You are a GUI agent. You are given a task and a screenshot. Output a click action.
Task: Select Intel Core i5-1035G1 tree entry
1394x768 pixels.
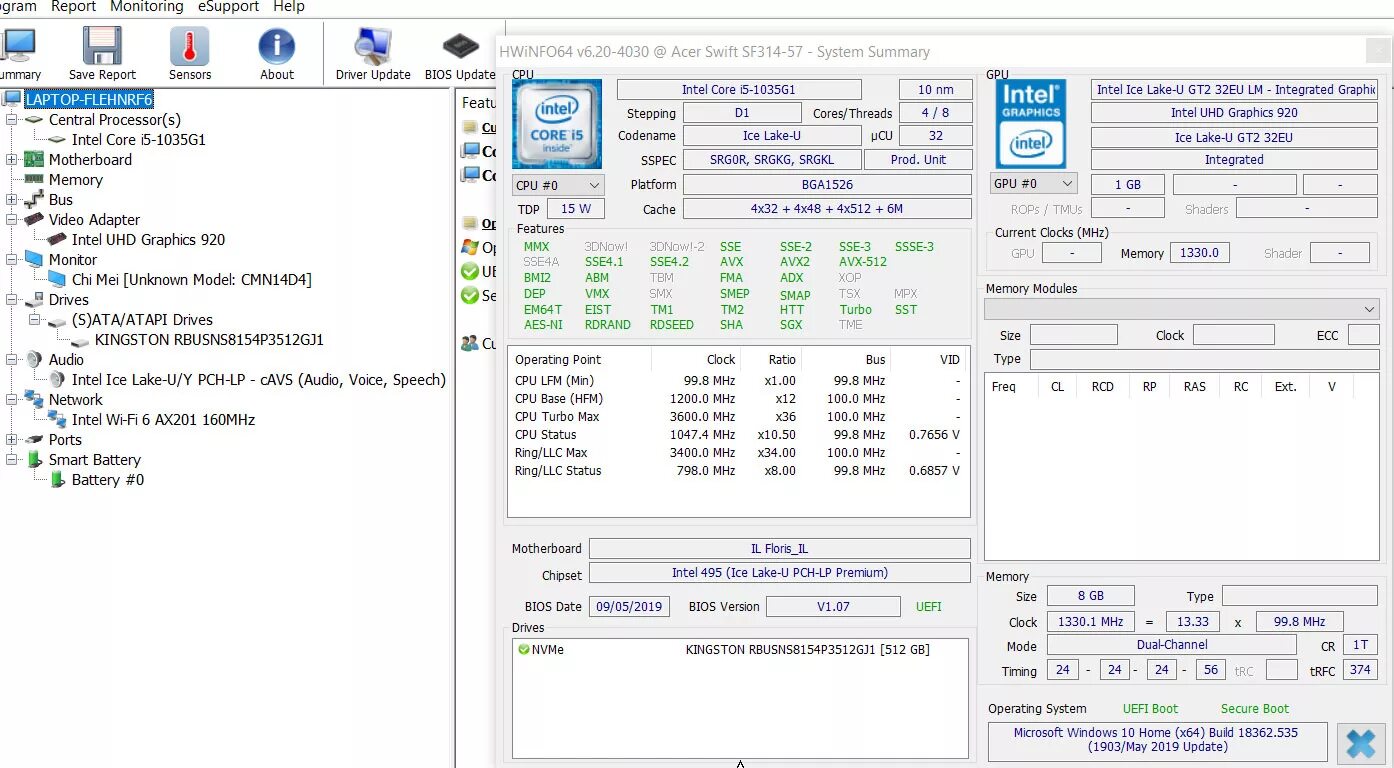click(x=138, y=140)
